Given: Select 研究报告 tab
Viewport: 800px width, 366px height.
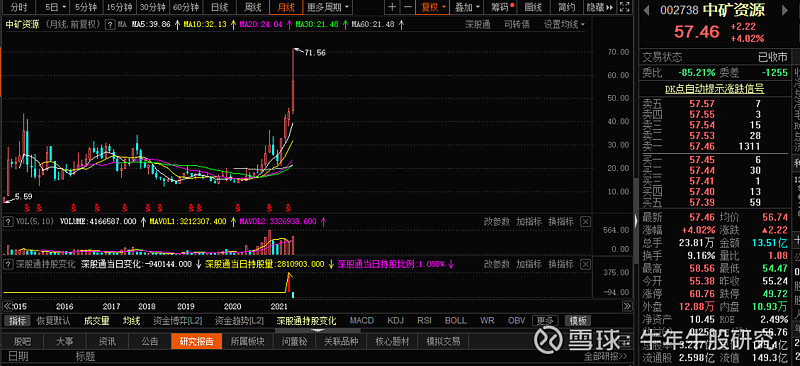Looking at the screenshot, I should pyautogui.click(x=196, y=341).
